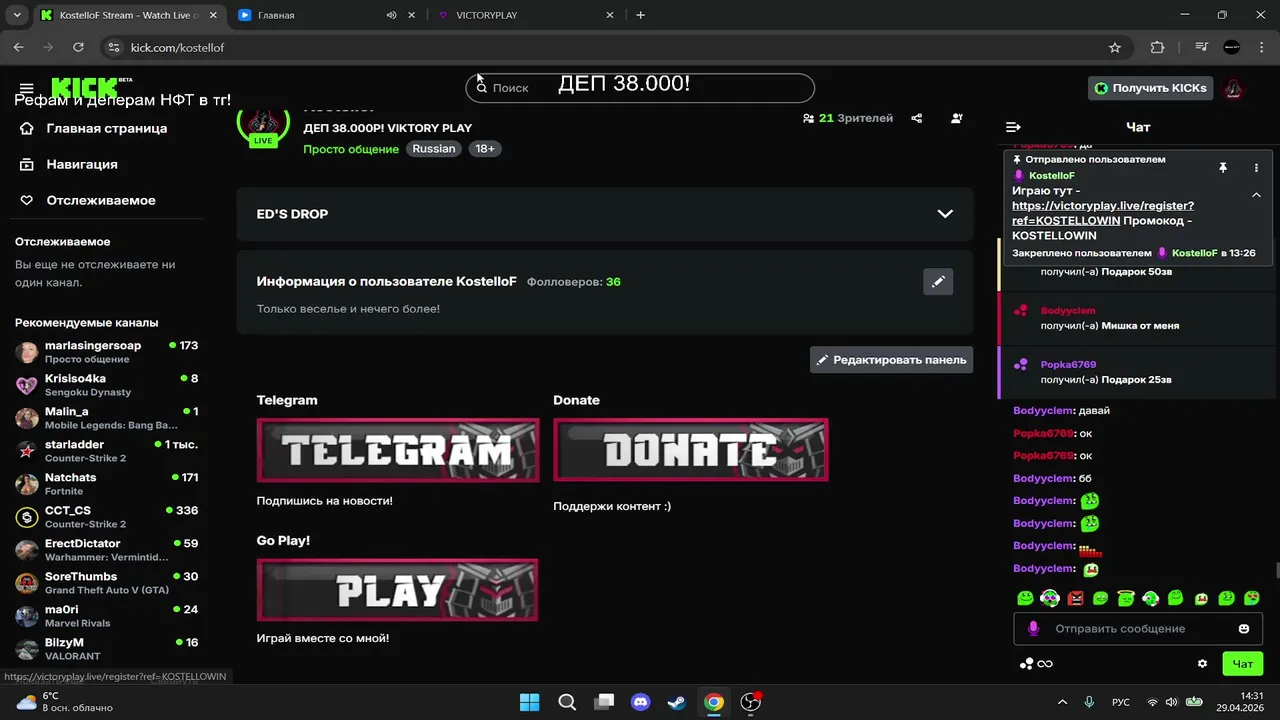1280x720 pixels.
Task: Click the Получить KICKs button
Action: coord(1150,88)
